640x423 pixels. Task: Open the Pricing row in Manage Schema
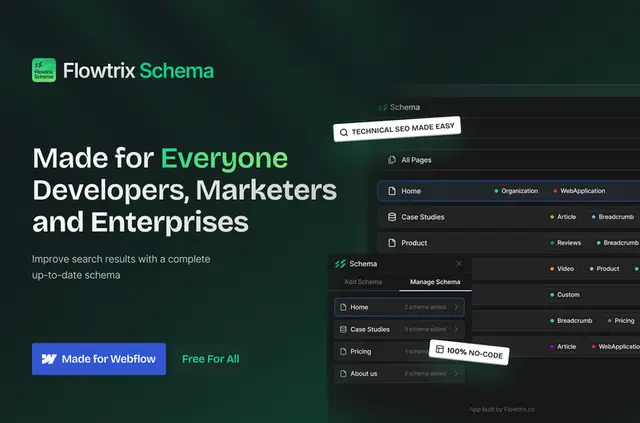(x=399, y=351)
